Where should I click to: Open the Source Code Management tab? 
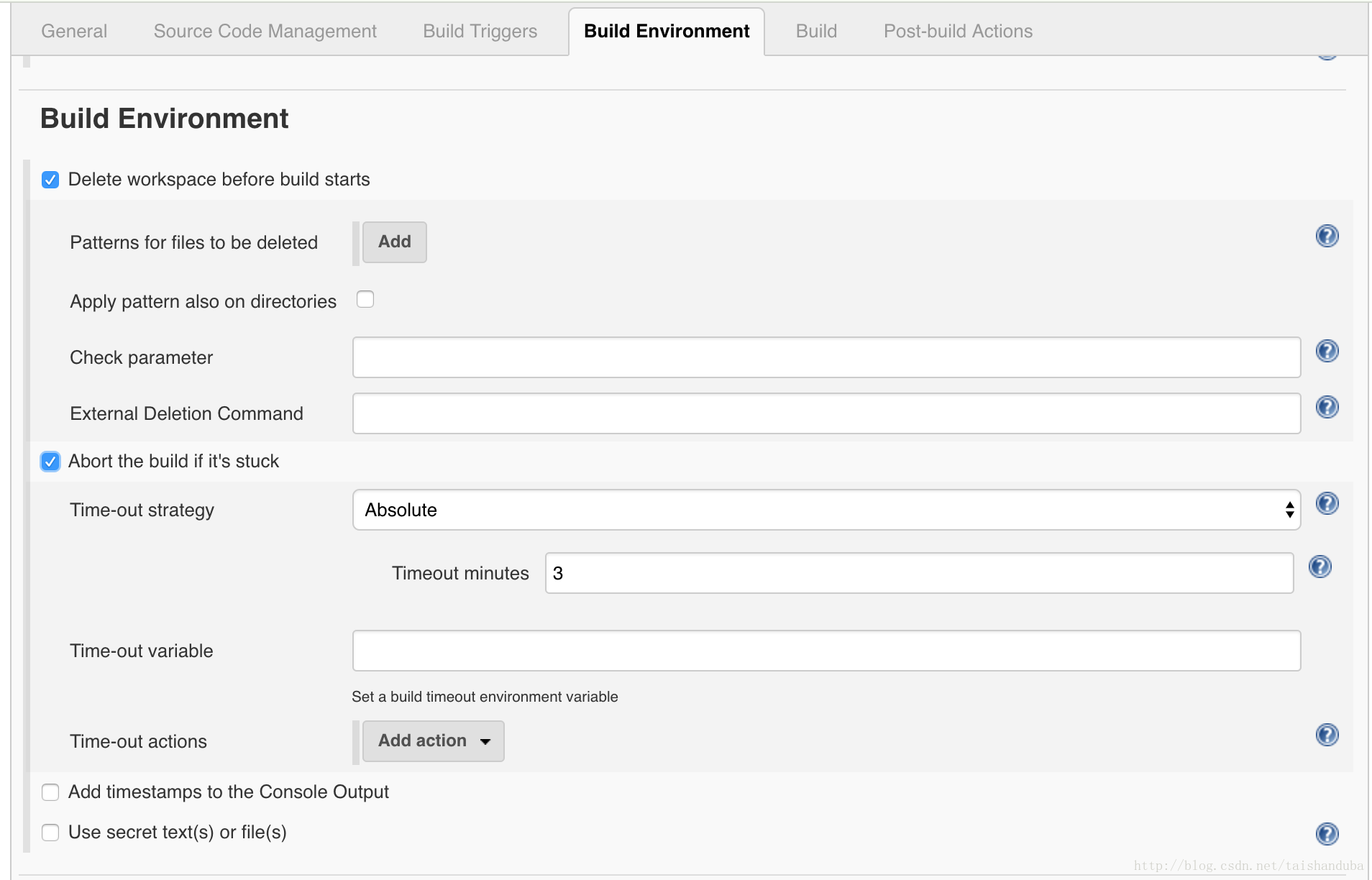(265, 31)
